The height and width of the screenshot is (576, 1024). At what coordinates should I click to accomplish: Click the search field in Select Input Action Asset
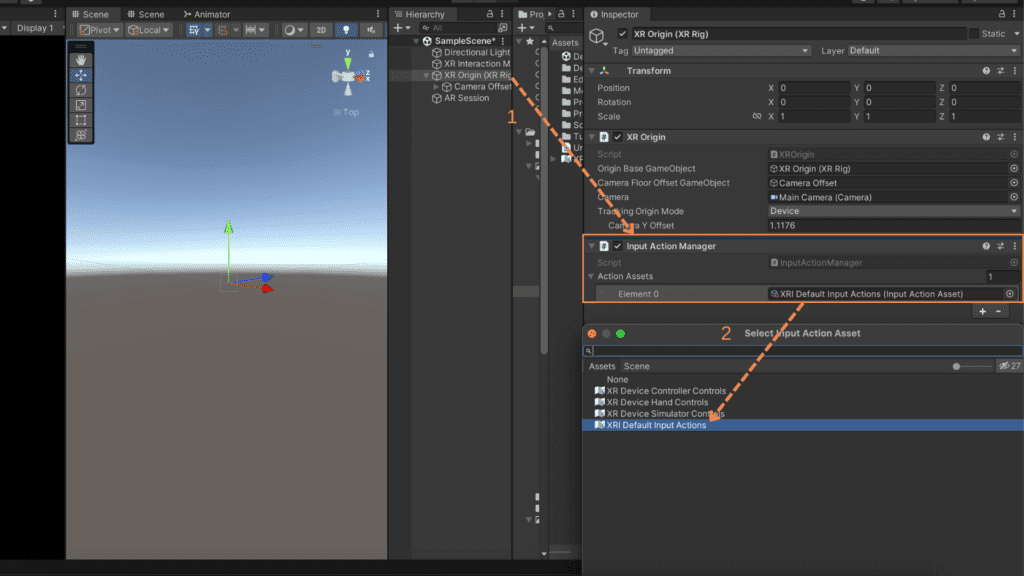tap(750, 350)
